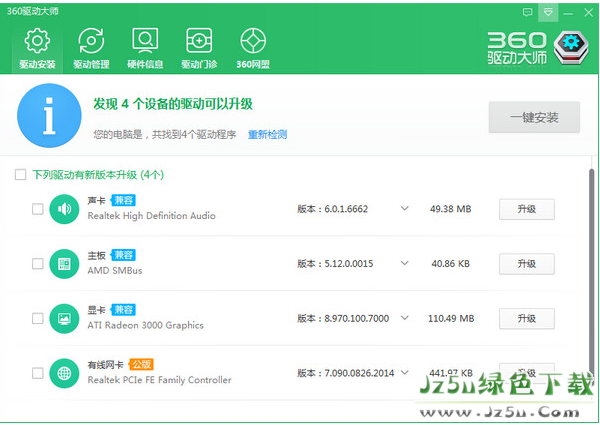Check the 声卡 Realtek audio driver checkbox

tap(38, 209)
